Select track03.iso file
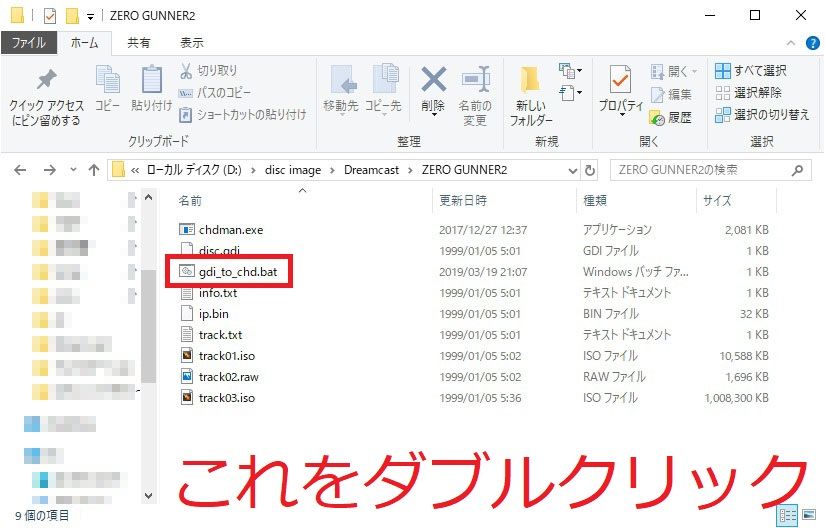This screenshot has width=825, height=528. 217,398
